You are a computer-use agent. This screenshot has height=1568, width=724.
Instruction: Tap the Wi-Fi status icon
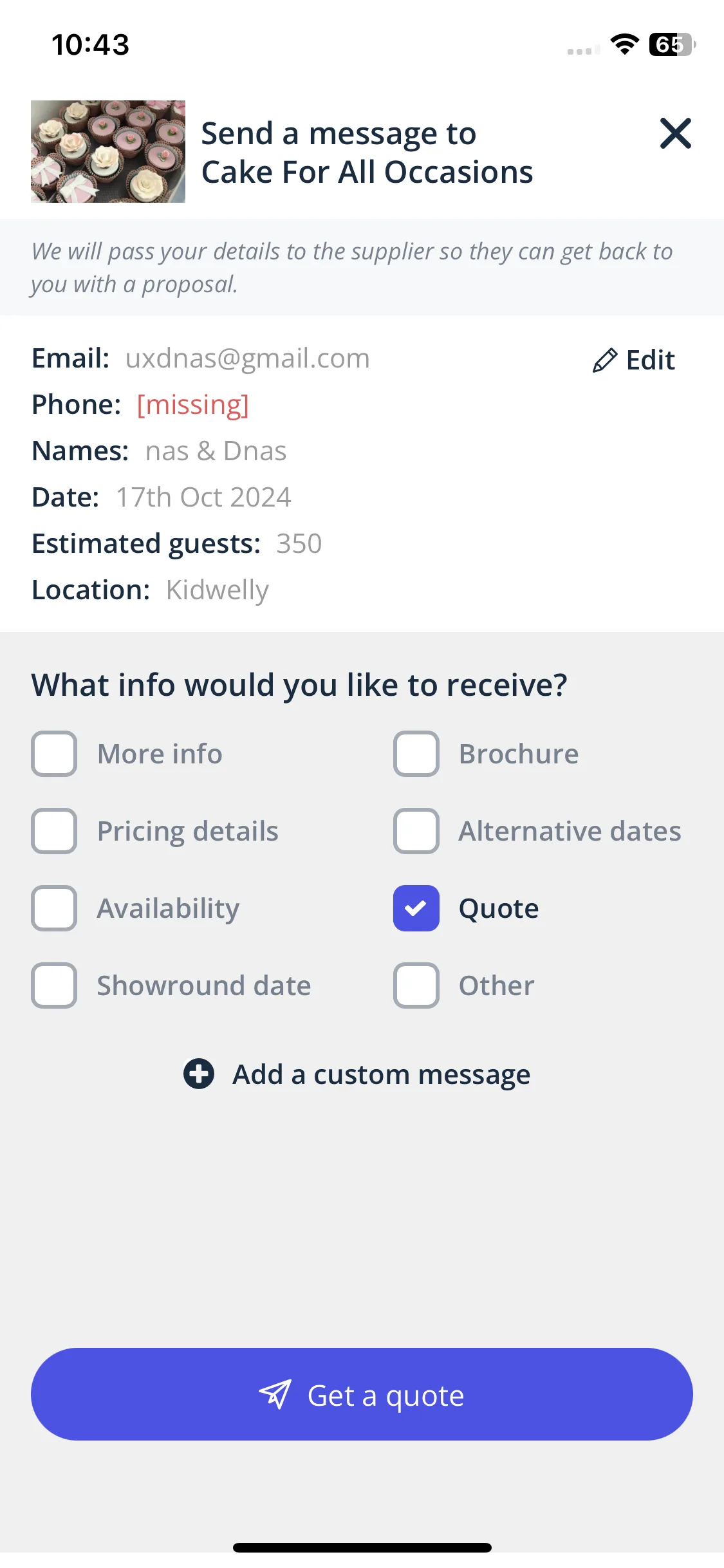624,44
